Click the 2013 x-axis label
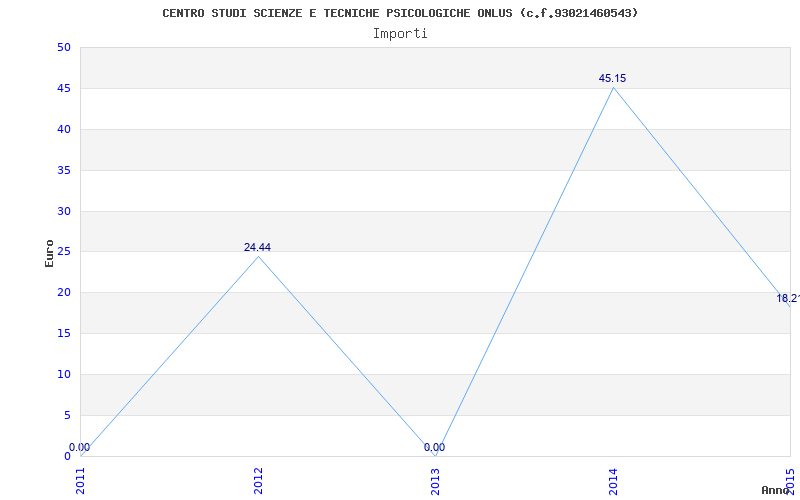This screenshot has height=500, width=800. pyautogui.click(x=436, y=481)
